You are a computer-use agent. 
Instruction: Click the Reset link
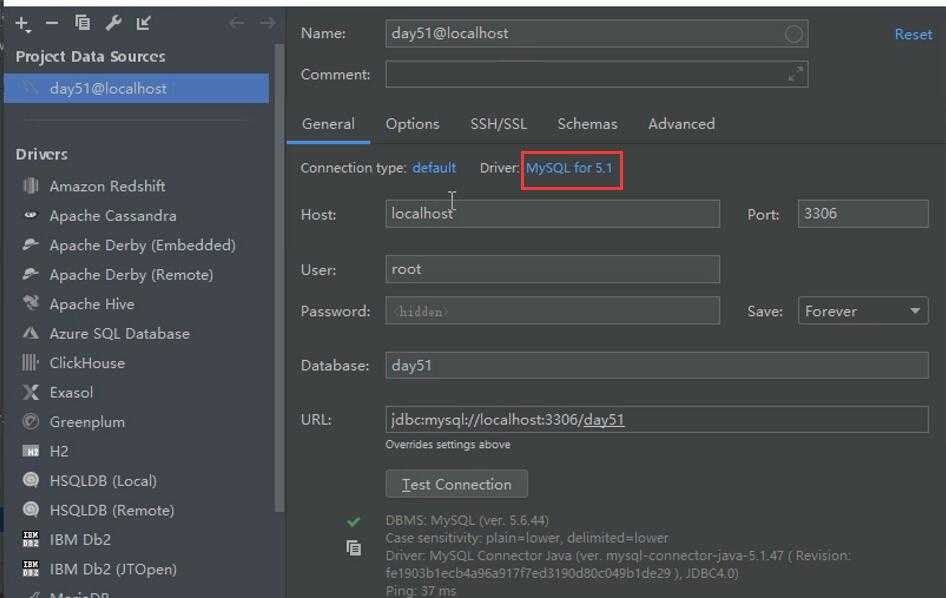click(x=913, y=34)
